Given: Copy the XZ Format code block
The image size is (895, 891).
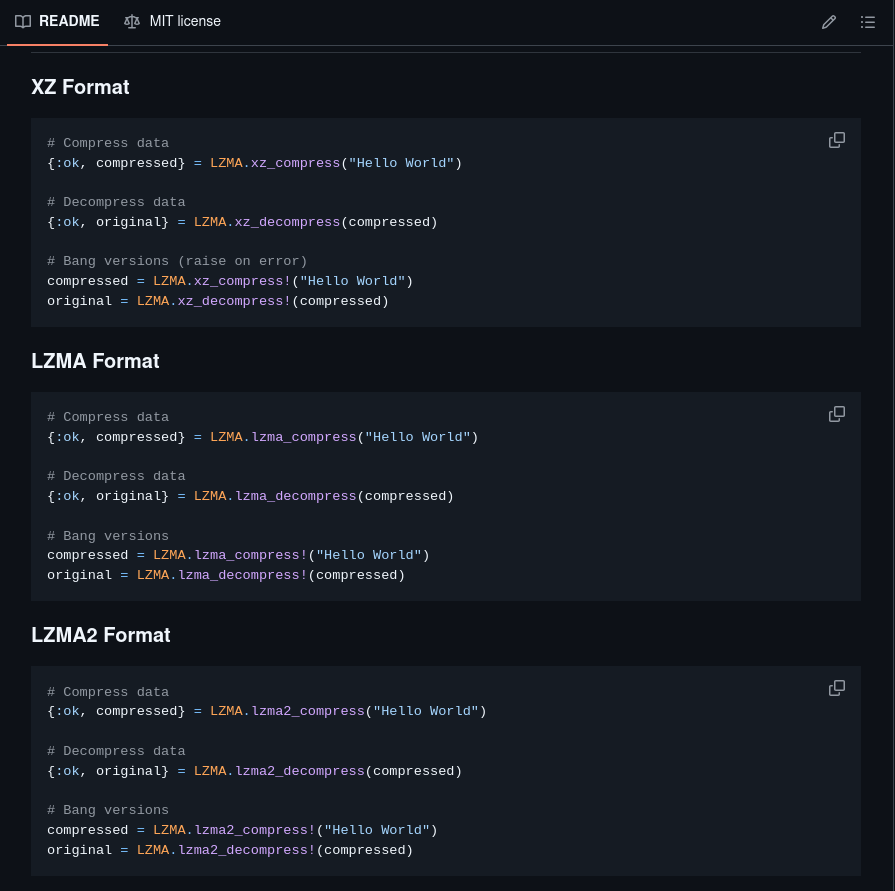Looking at the screenshot, I should click(836, 140).
